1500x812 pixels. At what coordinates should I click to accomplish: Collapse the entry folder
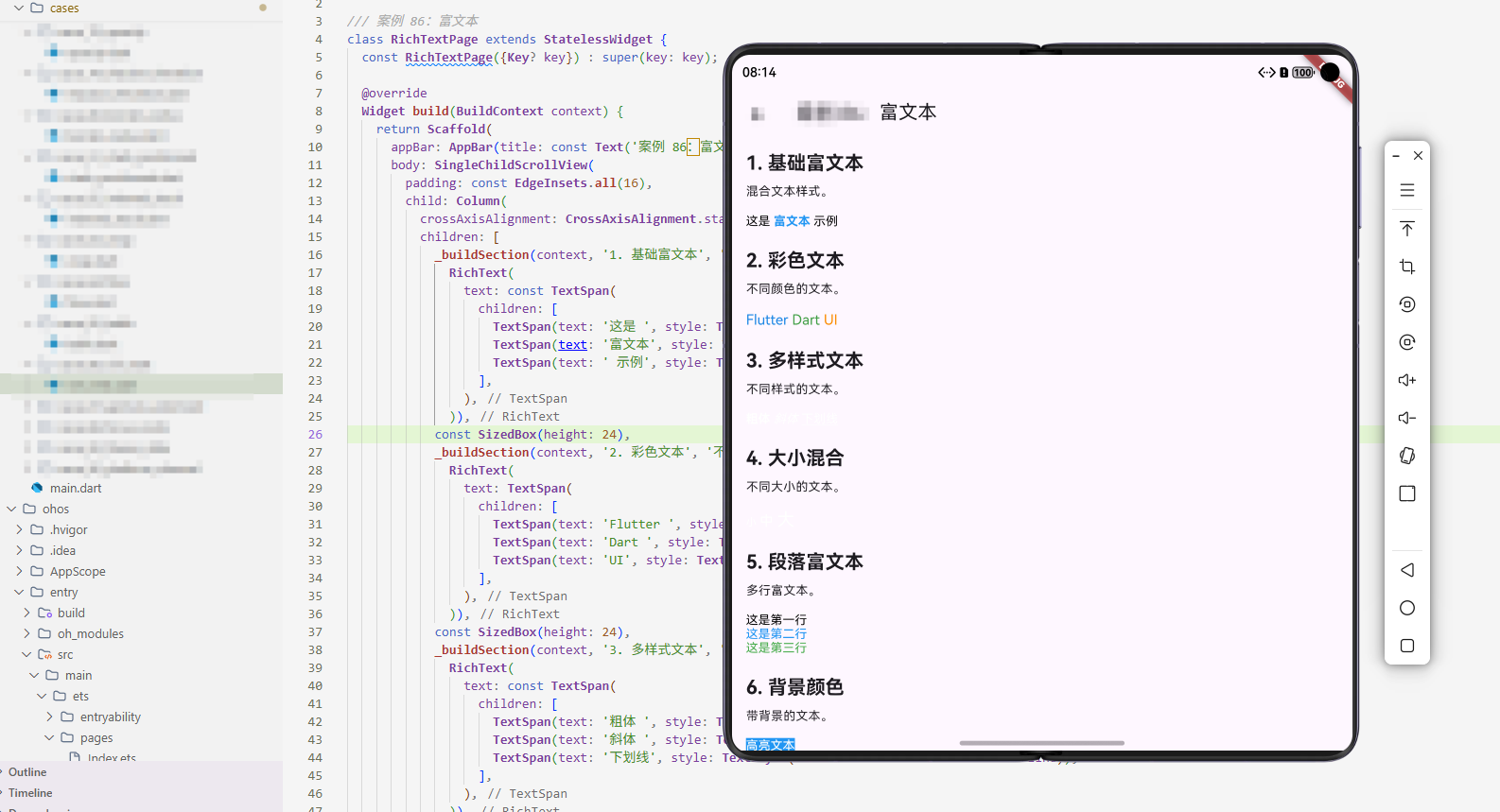[x=19, y=592]
